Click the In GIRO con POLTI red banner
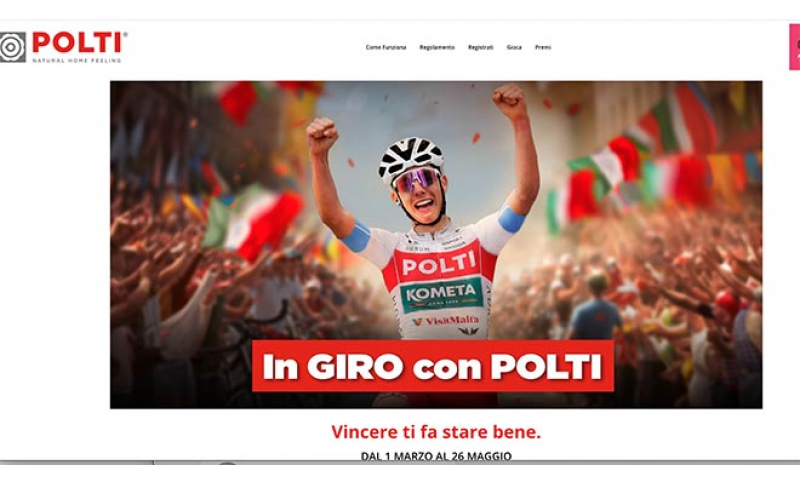This screenshot has width=800, height=484. point(433,366)
